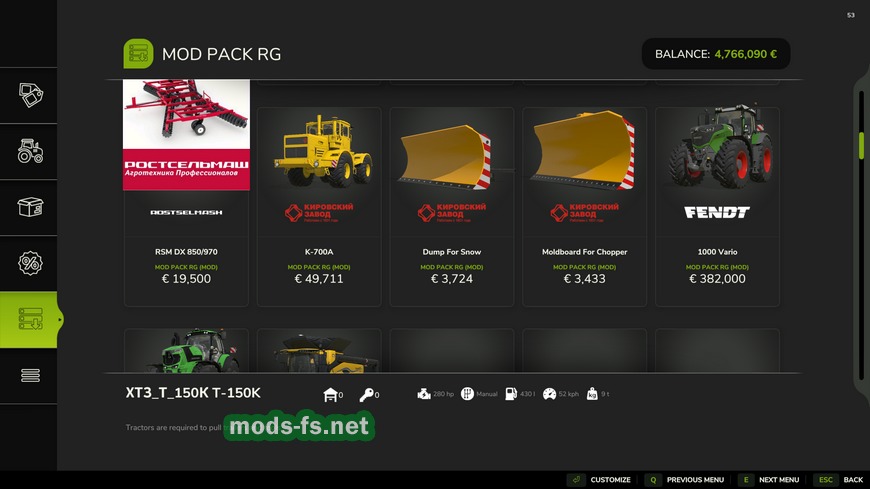Select the tractor vehicles category icon

[30, 151]
